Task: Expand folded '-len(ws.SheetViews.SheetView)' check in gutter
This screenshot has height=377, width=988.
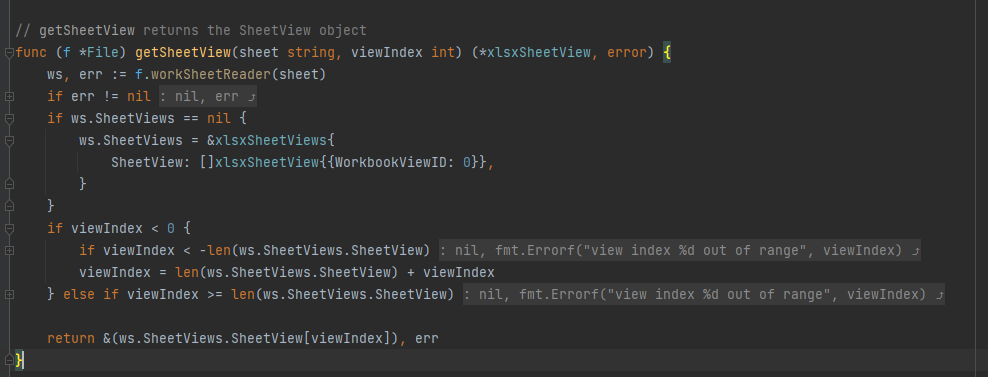Action: pyautogui.click(x=9, y=250)
